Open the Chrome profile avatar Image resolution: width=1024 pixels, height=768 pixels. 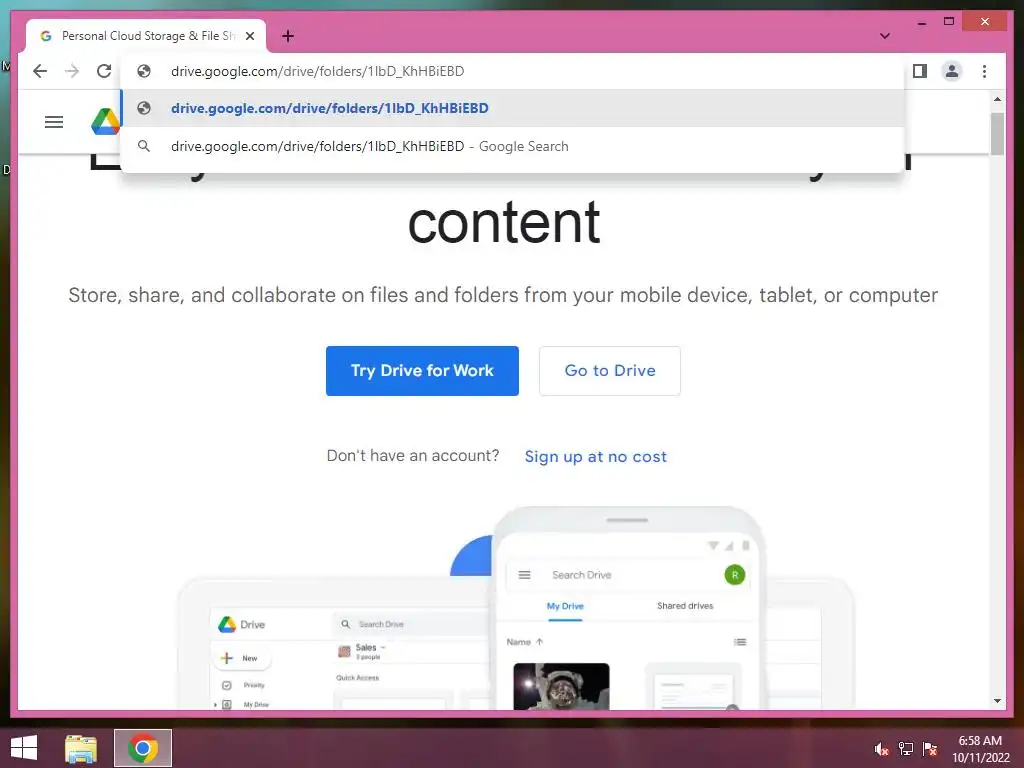[x=952, y=71]
